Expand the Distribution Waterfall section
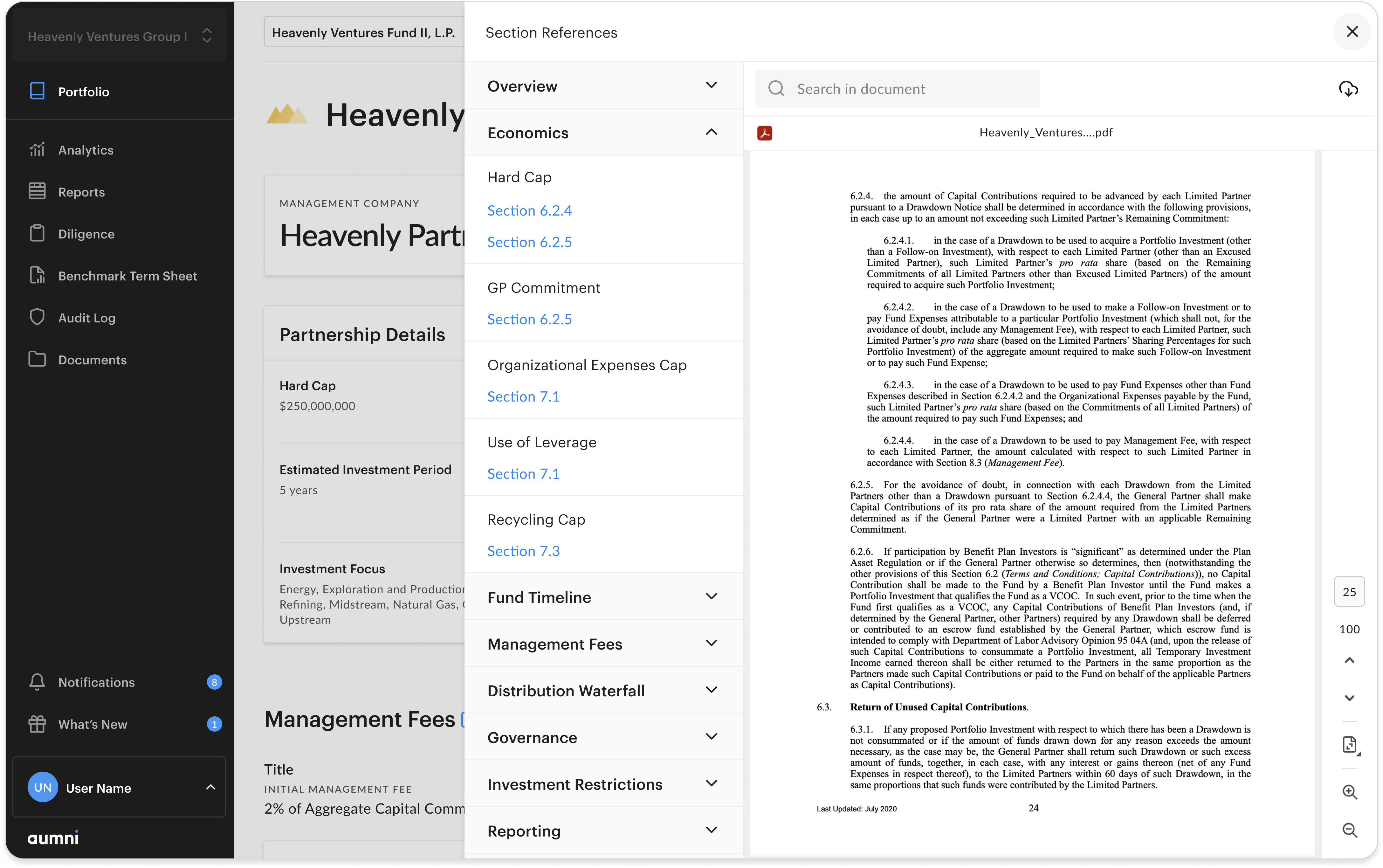The image size is (1383, 868). 603,691
